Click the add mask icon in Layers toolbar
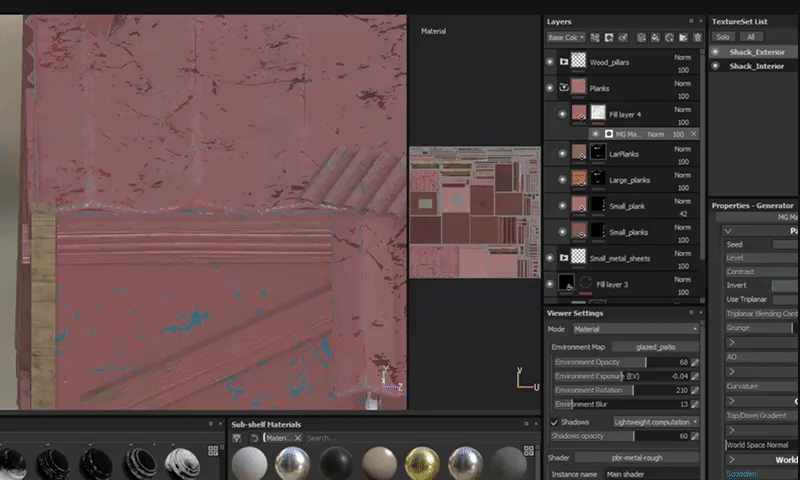This screenshot has height=480, width=800. coord(609,37)
